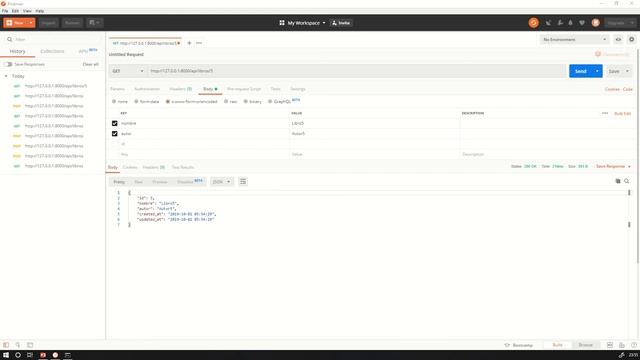
Task: Click Clear all in History
Action: (91, 64)
